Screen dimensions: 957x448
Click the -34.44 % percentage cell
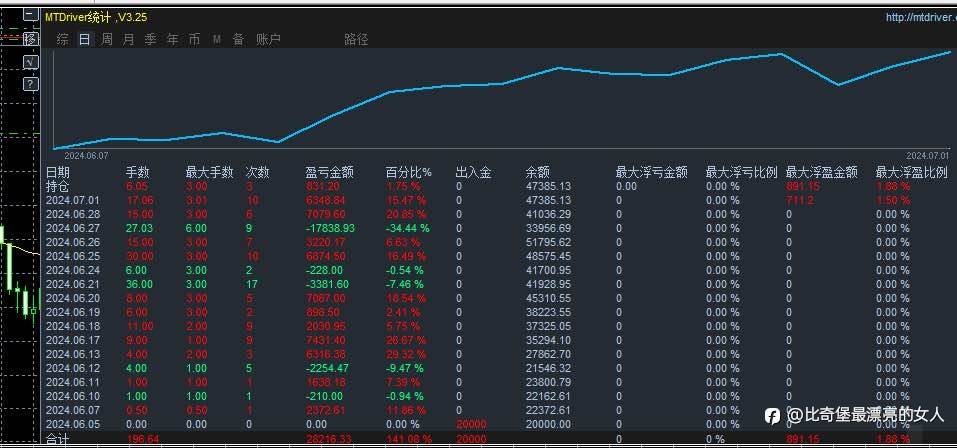click(408, 228)
